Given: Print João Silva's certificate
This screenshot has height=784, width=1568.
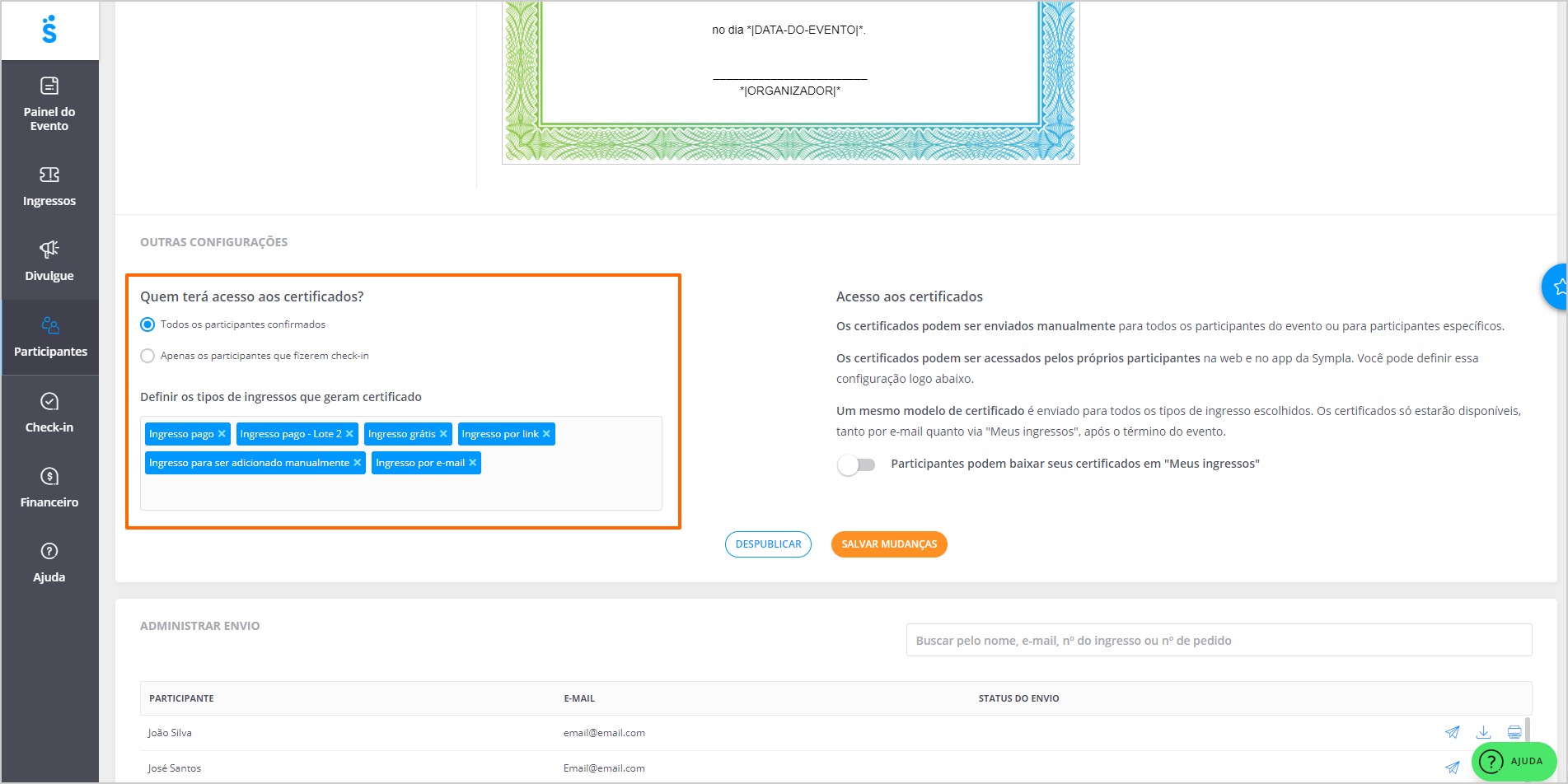Looking at the screenshot, I should pyautogui.click(x=1514, y=732).
